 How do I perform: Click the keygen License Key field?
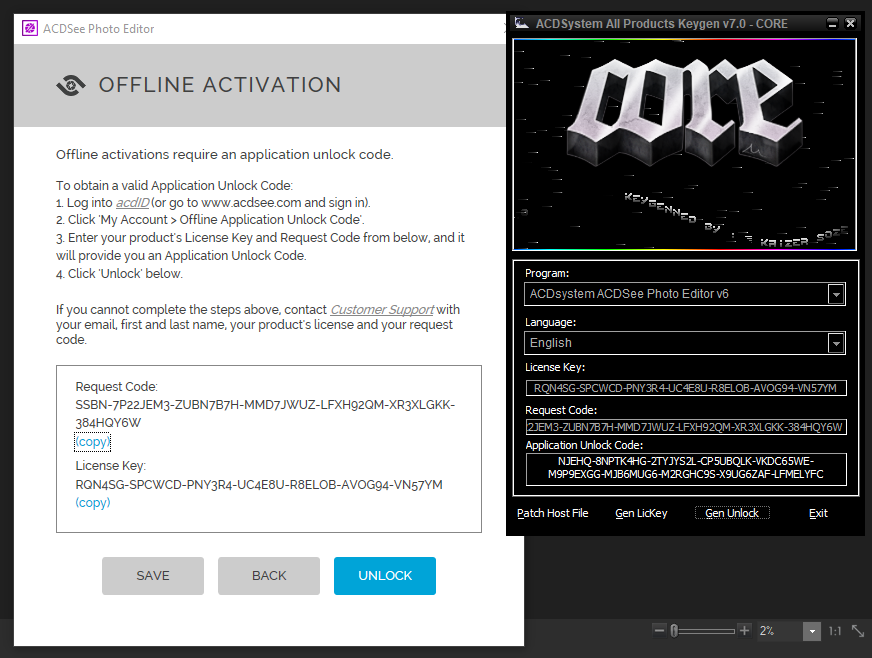[x=686, y=388]
